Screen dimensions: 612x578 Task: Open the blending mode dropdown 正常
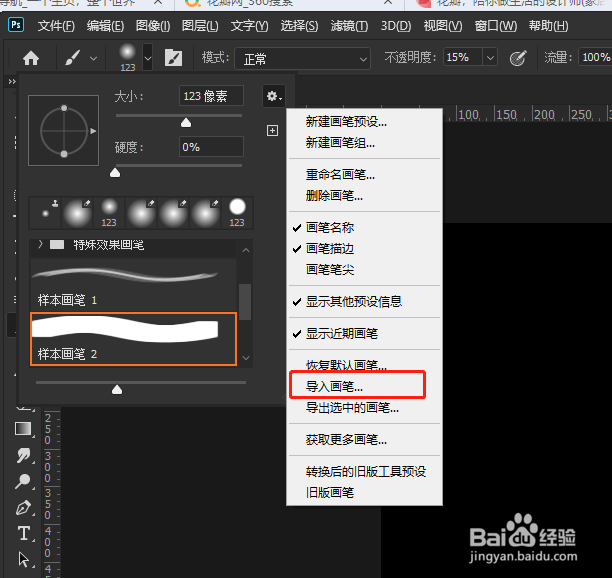click(x=302, y=59)
